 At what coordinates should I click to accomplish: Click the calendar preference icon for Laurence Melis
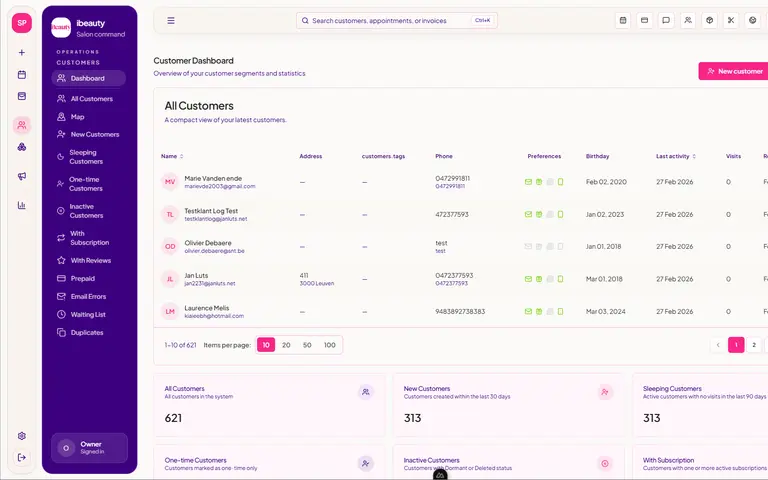tap(539, 312)
